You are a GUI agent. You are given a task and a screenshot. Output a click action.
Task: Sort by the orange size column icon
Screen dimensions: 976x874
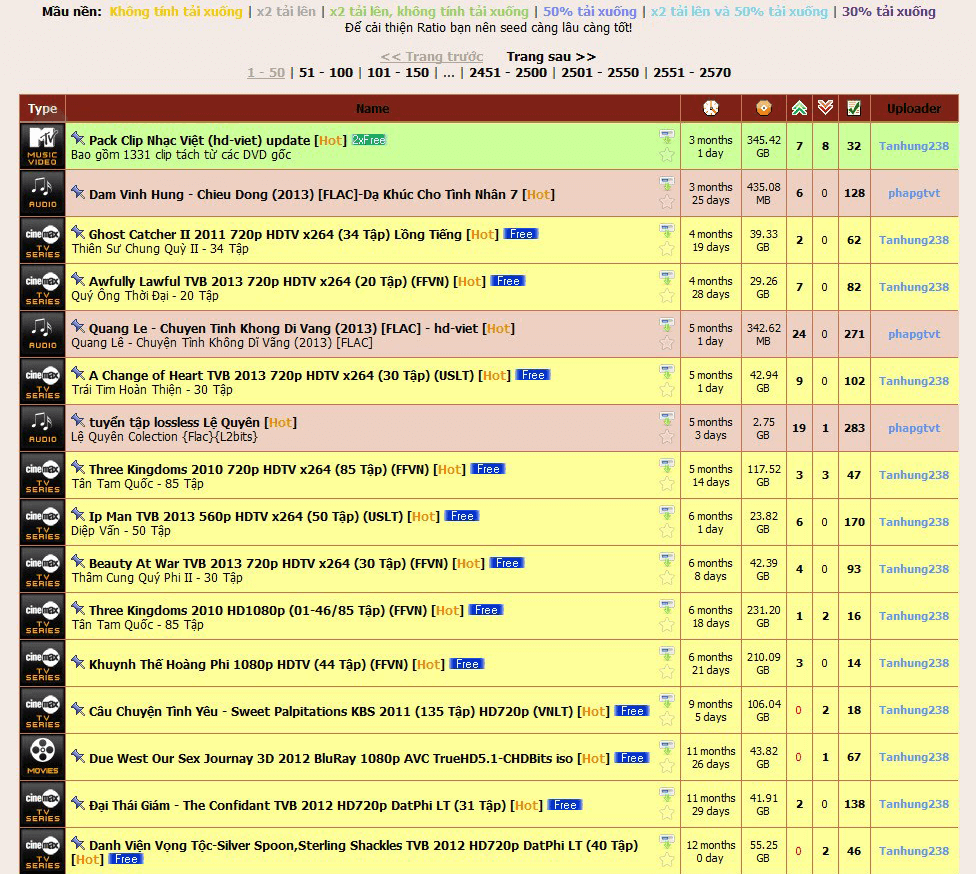tap(764, 108)
